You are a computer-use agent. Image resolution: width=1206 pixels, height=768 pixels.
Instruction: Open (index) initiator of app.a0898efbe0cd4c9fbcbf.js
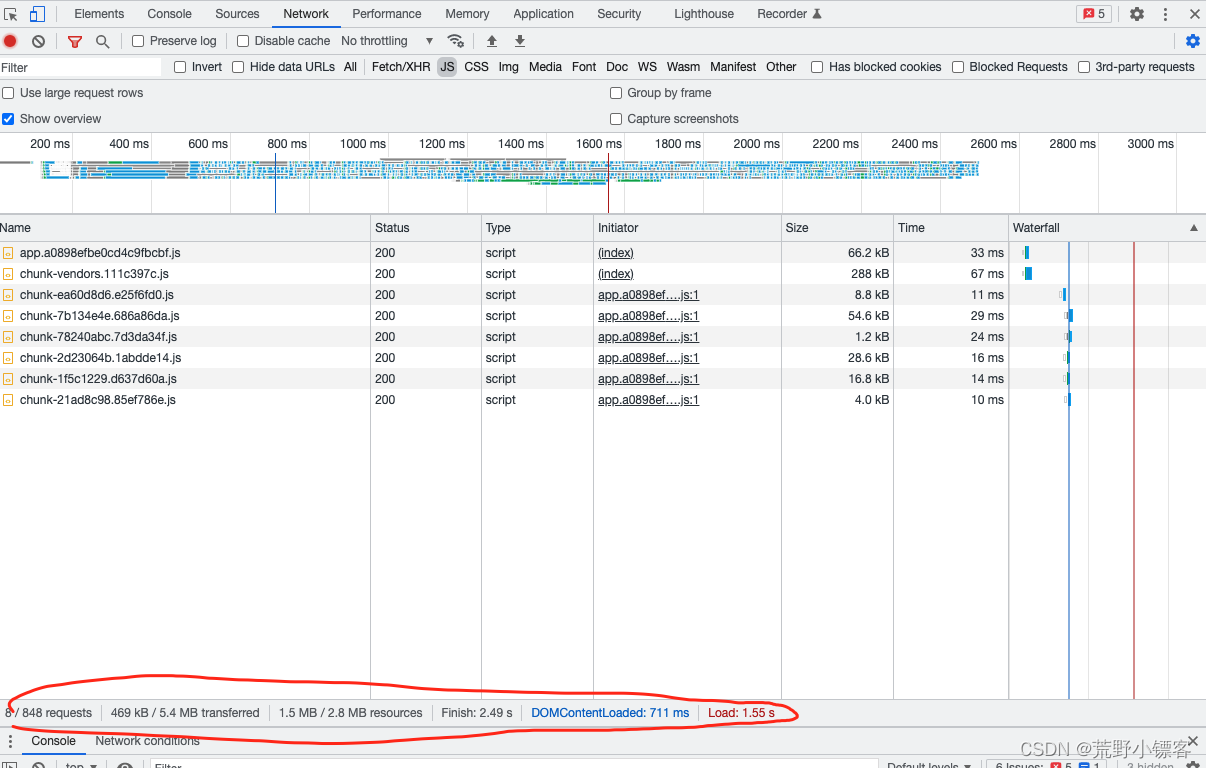616,253
